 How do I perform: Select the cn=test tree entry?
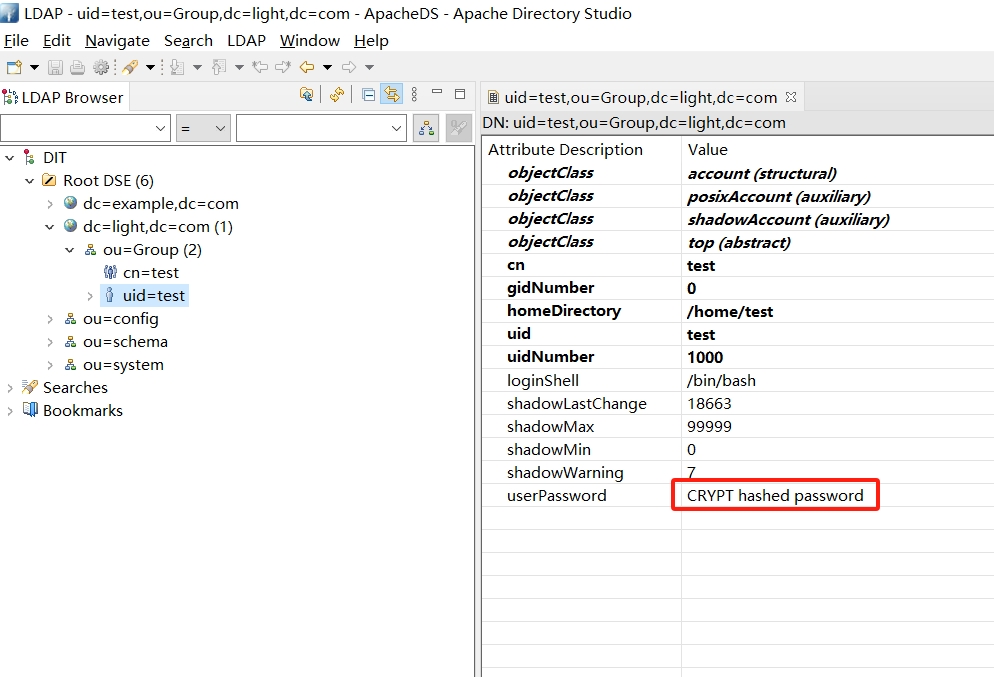[x=150, y=273]
